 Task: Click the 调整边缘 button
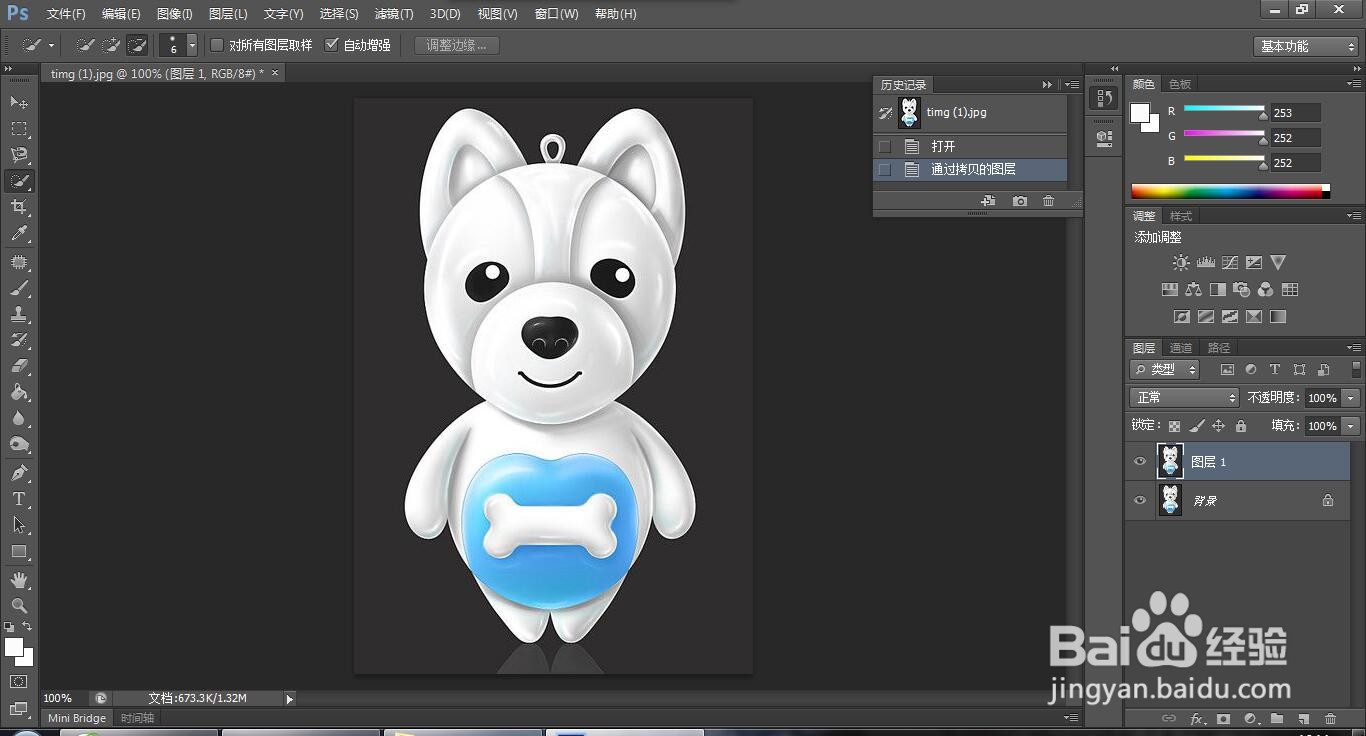[455, 45]
